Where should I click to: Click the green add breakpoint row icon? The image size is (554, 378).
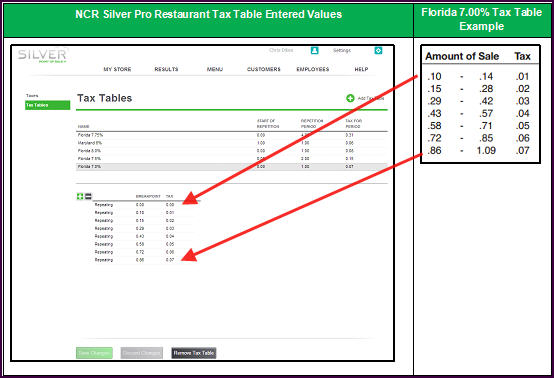click(x=80, y=196)
